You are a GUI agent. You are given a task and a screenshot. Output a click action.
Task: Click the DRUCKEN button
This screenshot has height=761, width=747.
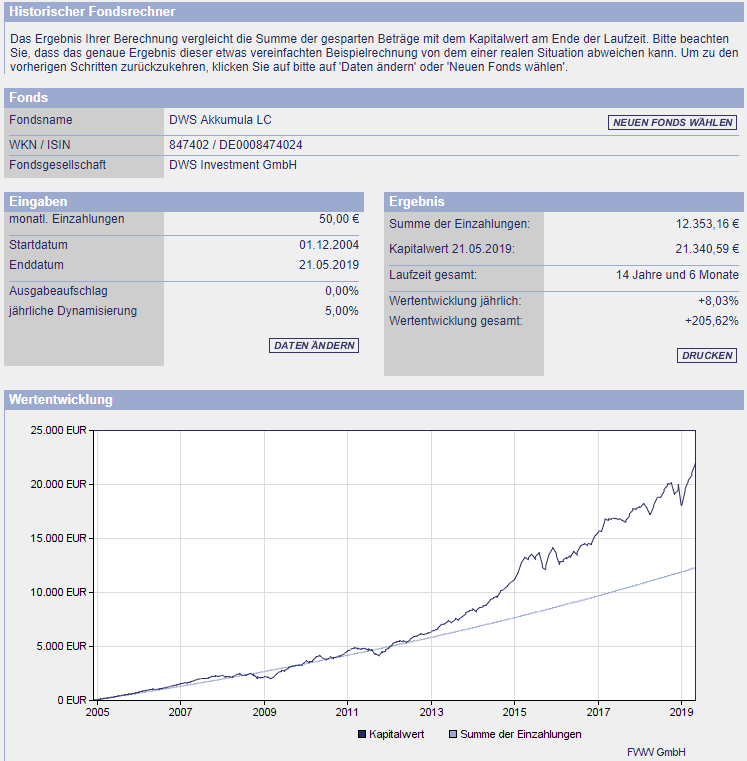pos(707,355)
